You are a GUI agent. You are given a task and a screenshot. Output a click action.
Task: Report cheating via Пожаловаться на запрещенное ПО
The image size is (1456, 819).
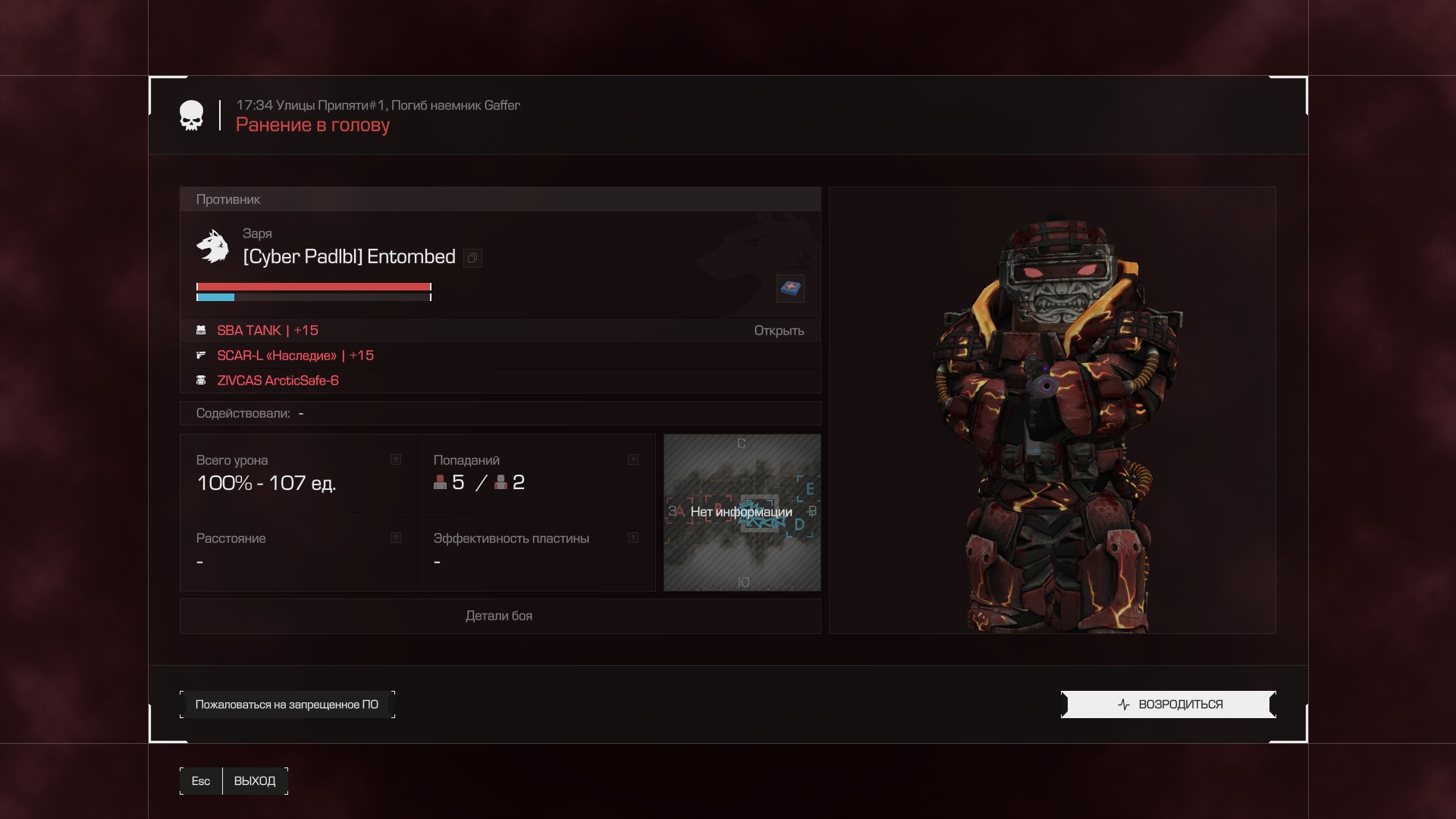[287, 704]
